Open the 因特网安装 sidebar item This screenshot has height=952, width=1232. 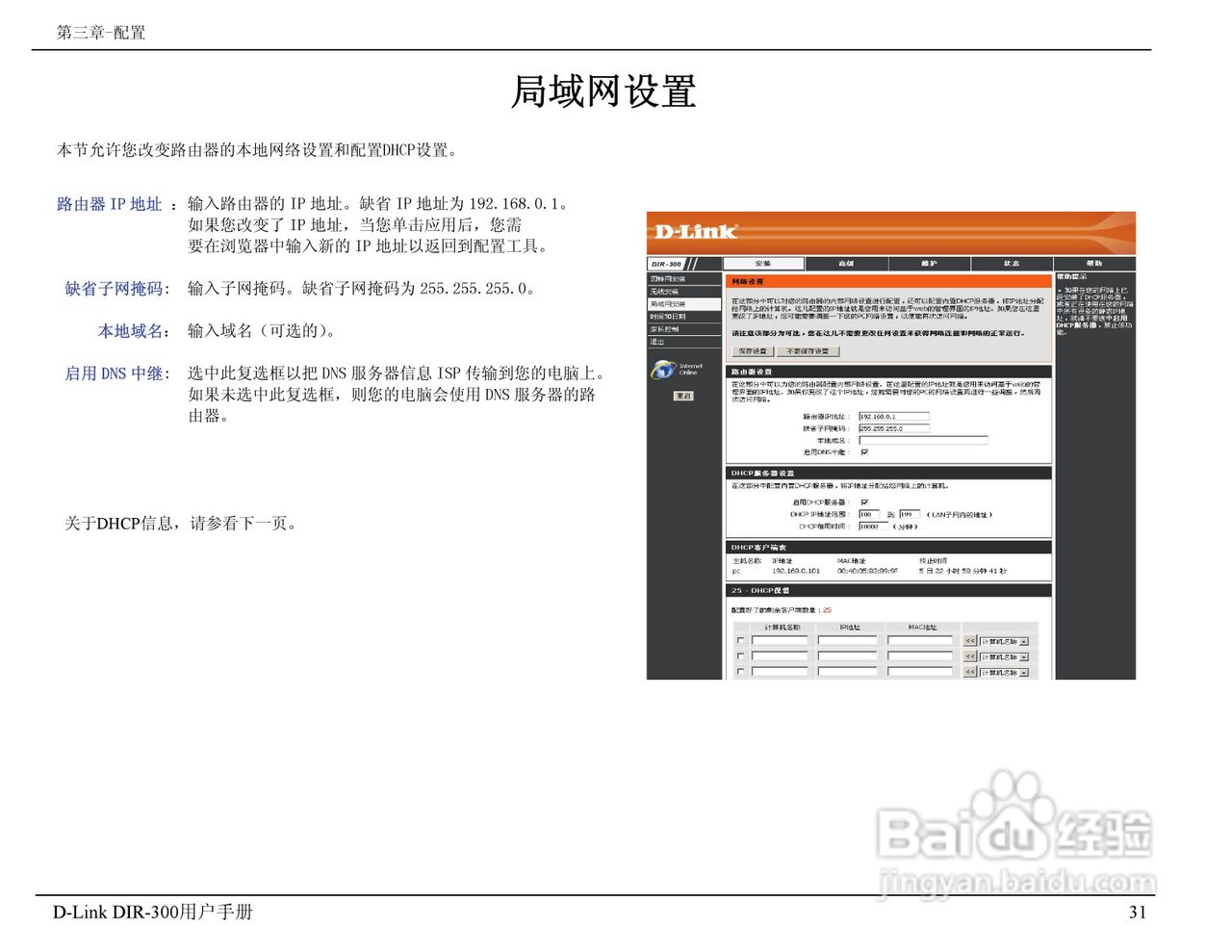684,279
